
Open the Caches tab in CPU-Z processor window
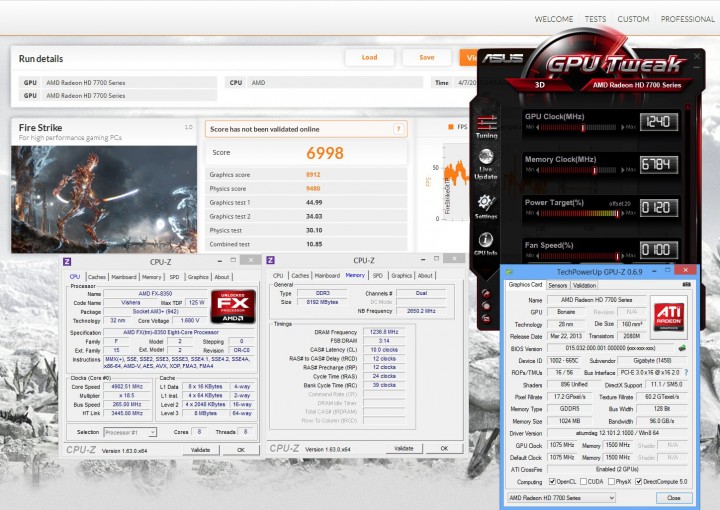point(97,277)
